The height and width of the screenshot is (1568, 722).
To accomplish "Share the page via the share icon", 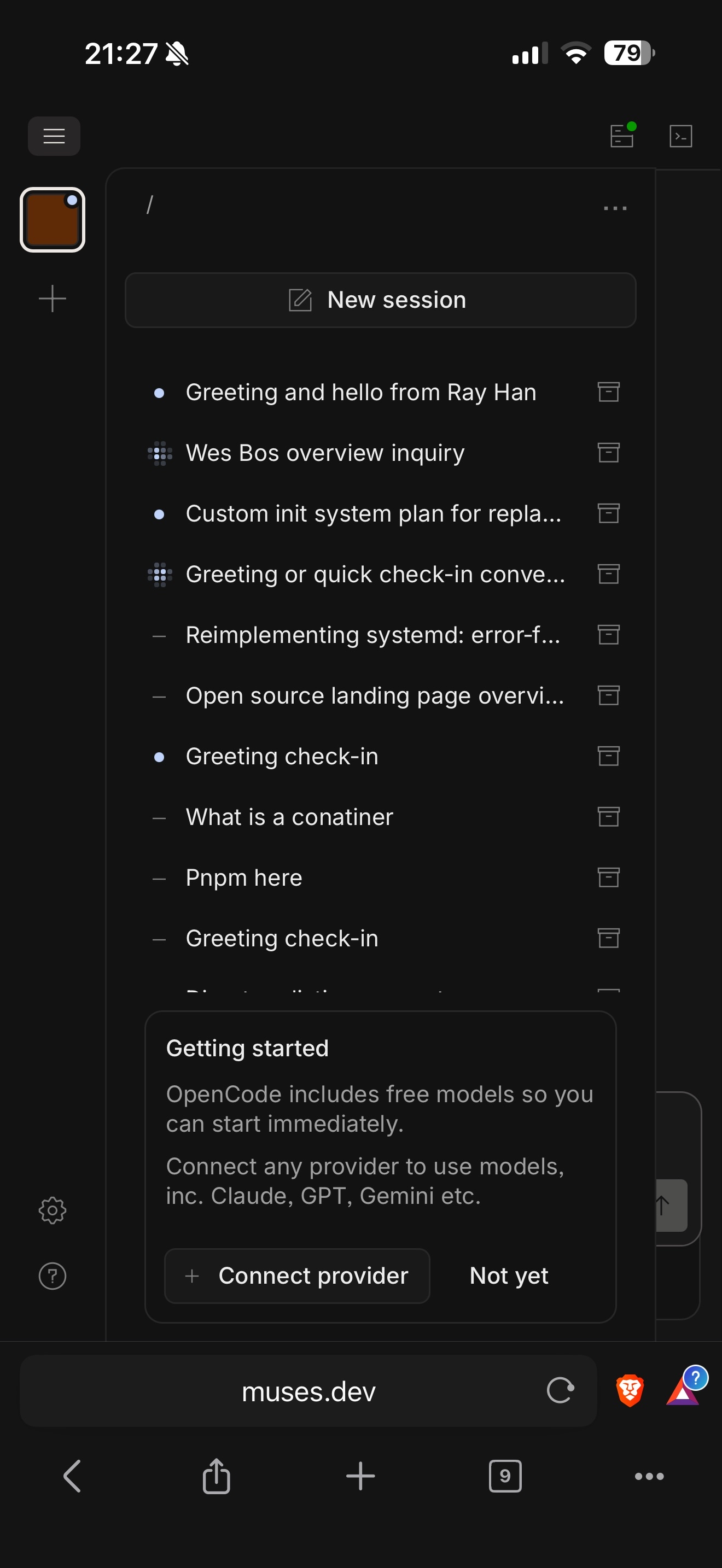I will (217, 1476).
